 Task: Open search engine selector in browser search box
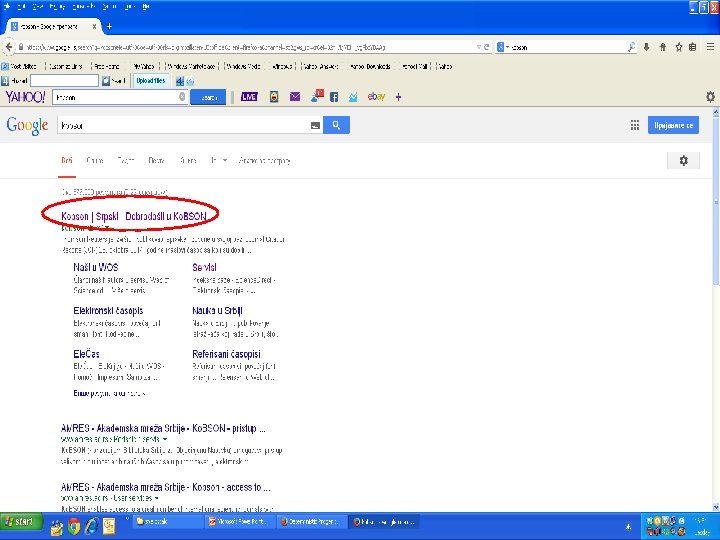click(502, 47)
